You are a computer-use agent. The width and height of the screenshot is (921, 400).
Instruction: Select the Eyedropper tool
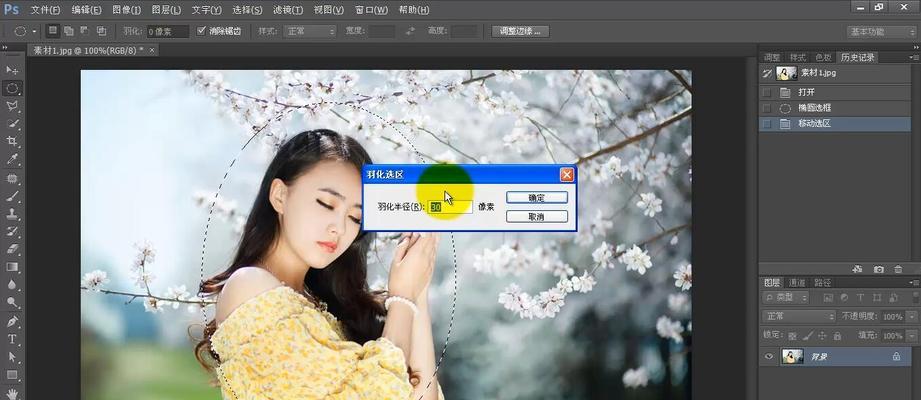(12, 159)
